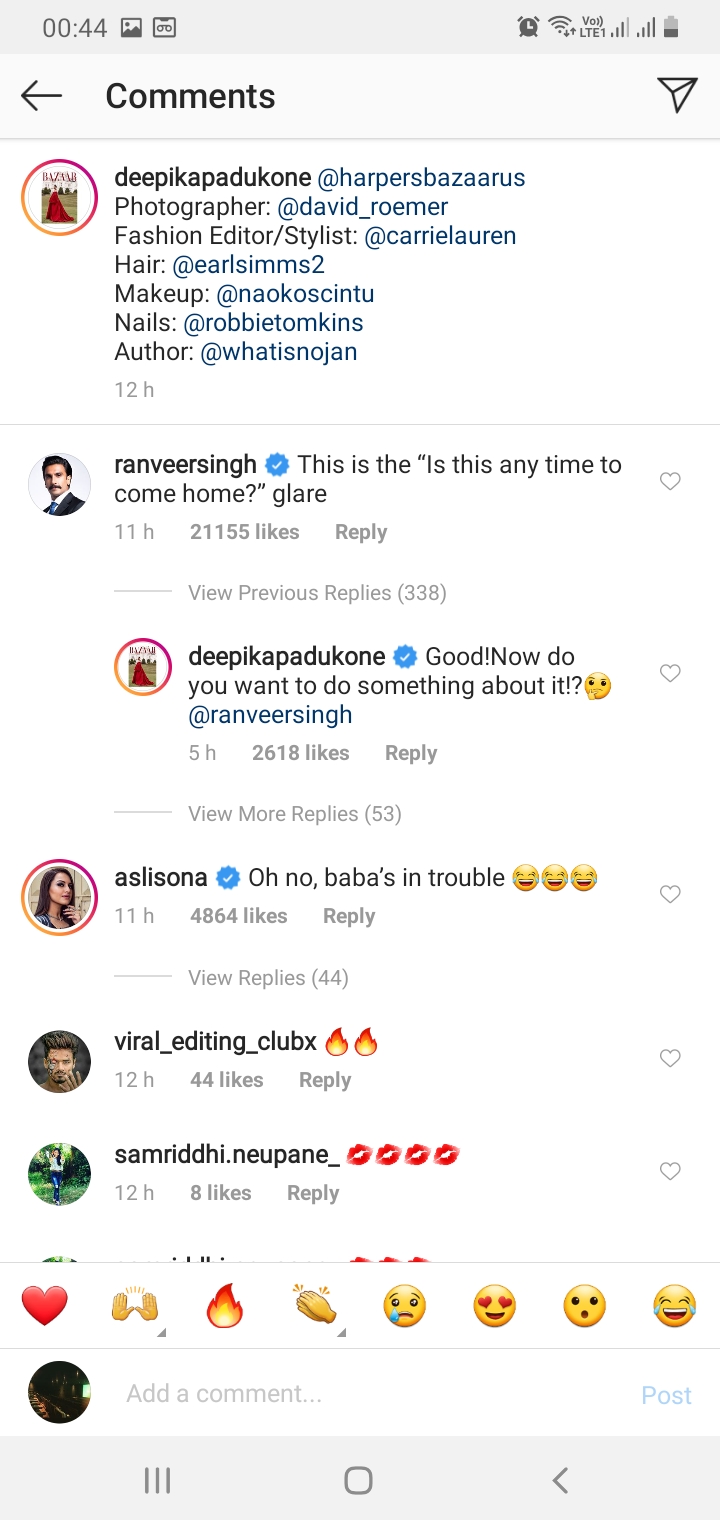Insert the red heart emoji reaction
Screen dimensions: 720x1520
coord(45,1306)
